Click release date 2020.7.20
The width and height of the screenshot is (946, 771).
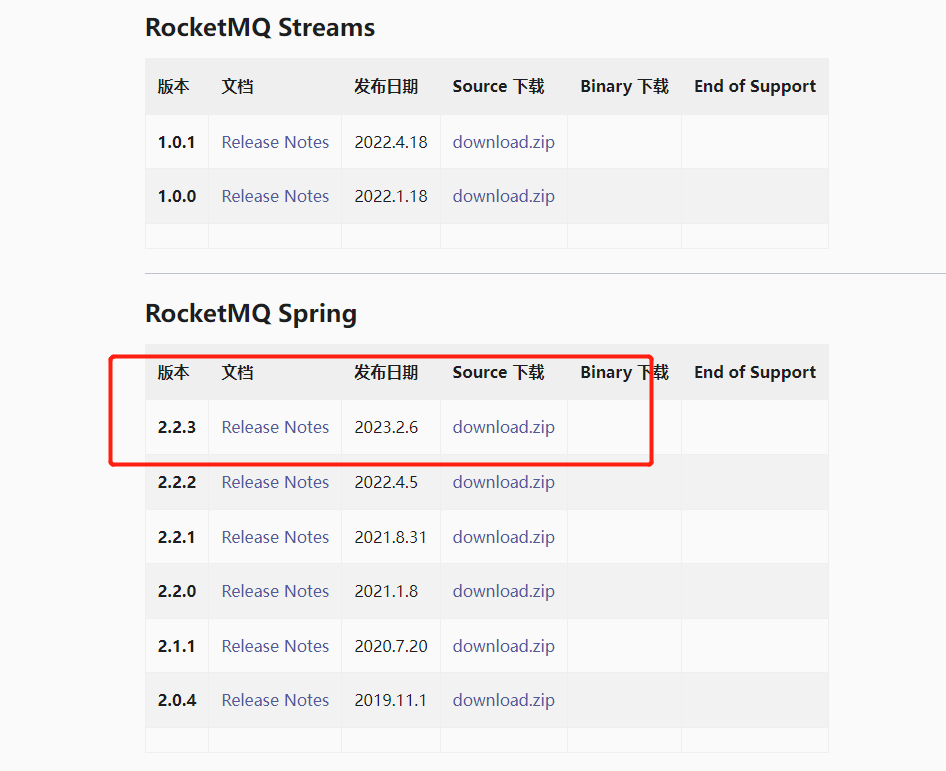point(391,646)
